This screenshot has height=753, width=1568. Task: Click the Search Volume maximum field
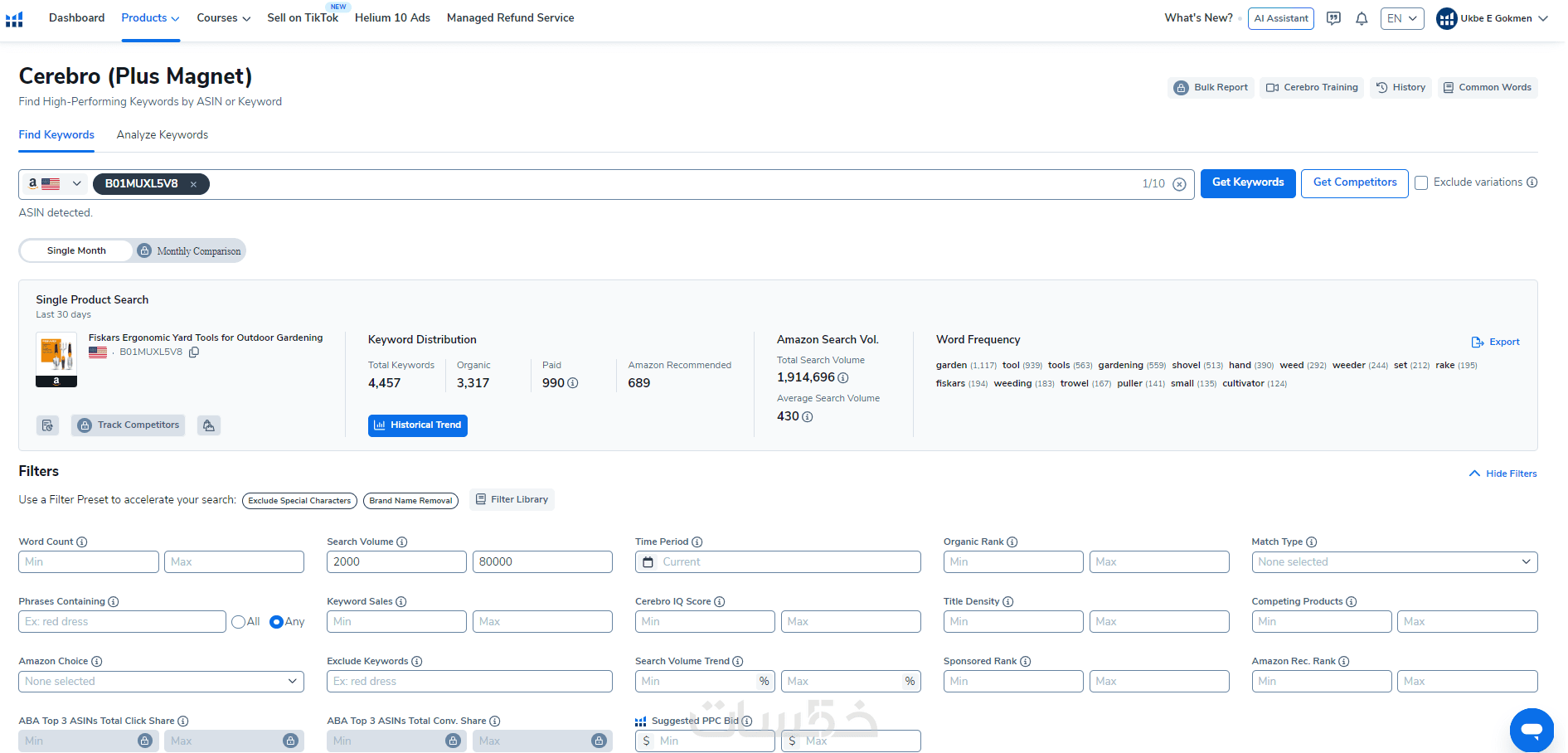pyautogui.click(x=542, y=562)
